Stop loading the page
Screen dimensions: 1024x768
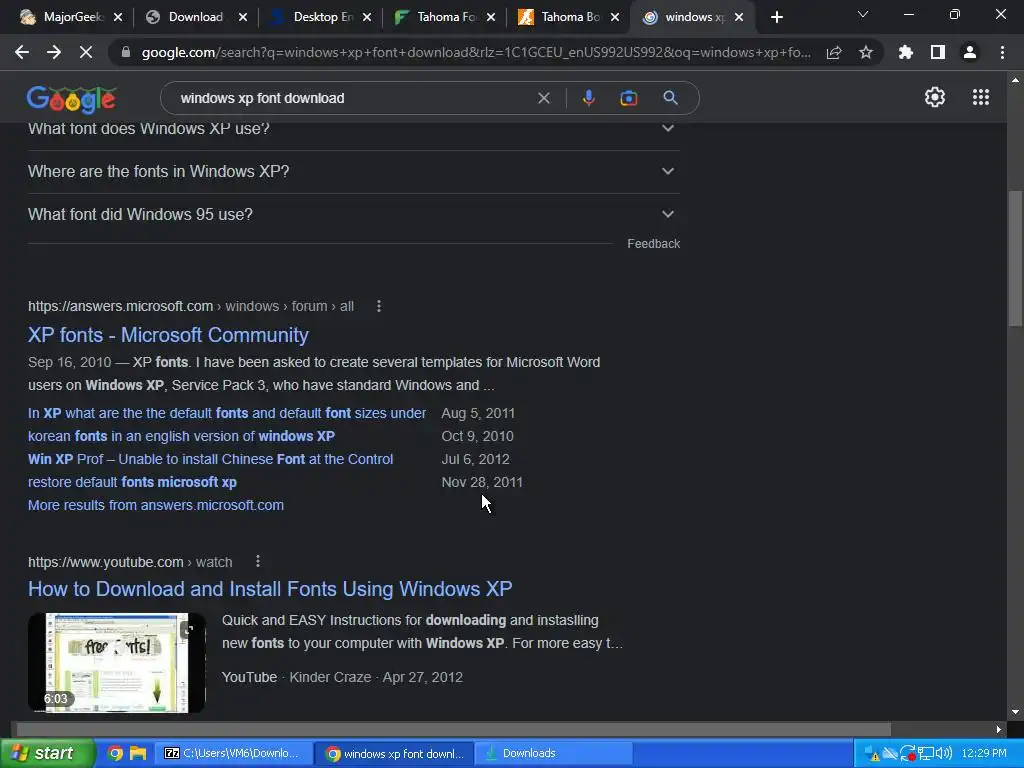(x=86, y=52)
